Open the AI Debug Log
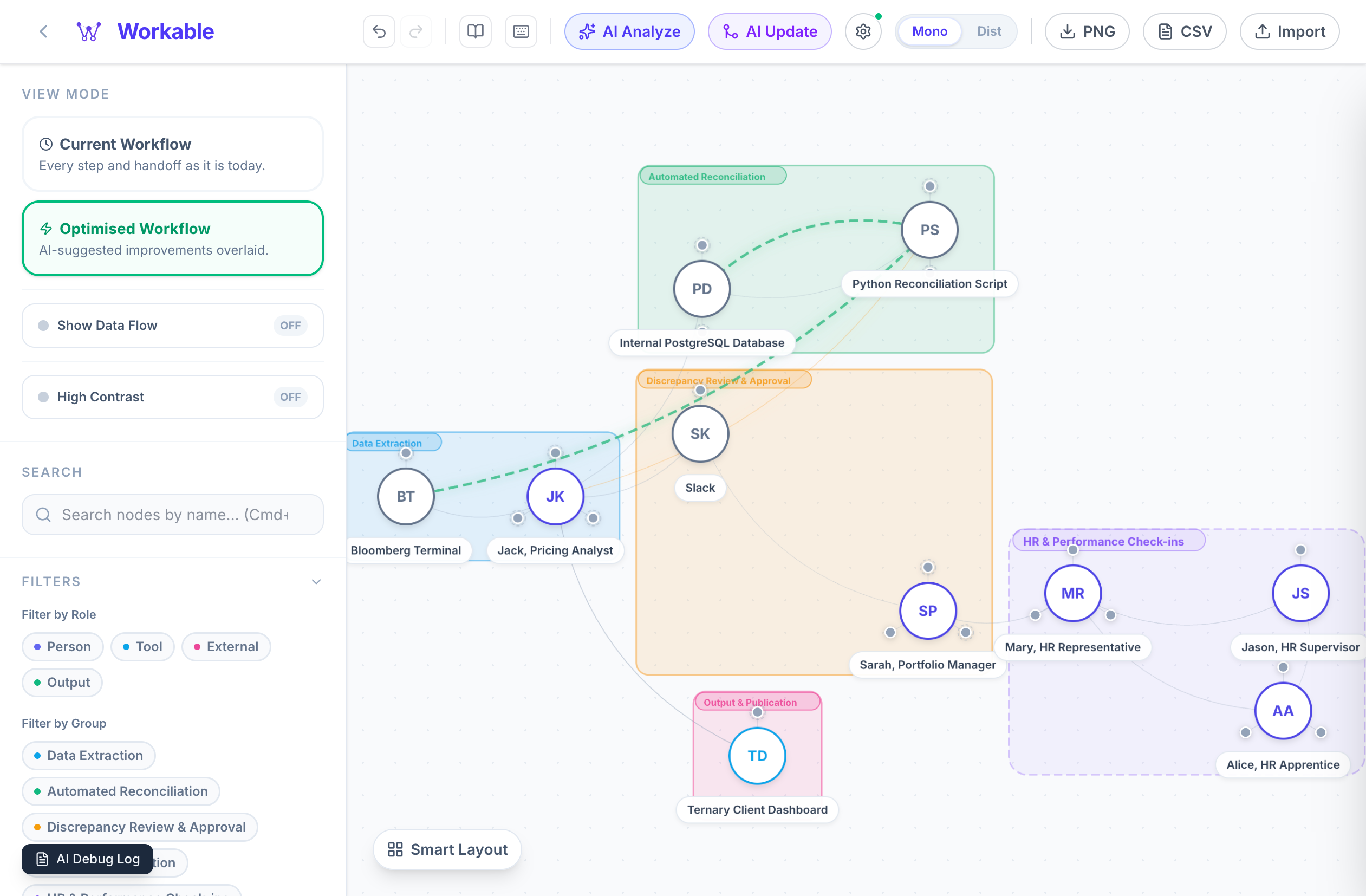Image resolution: width=1366 pixels, height=896 pixels. (87, 859)
